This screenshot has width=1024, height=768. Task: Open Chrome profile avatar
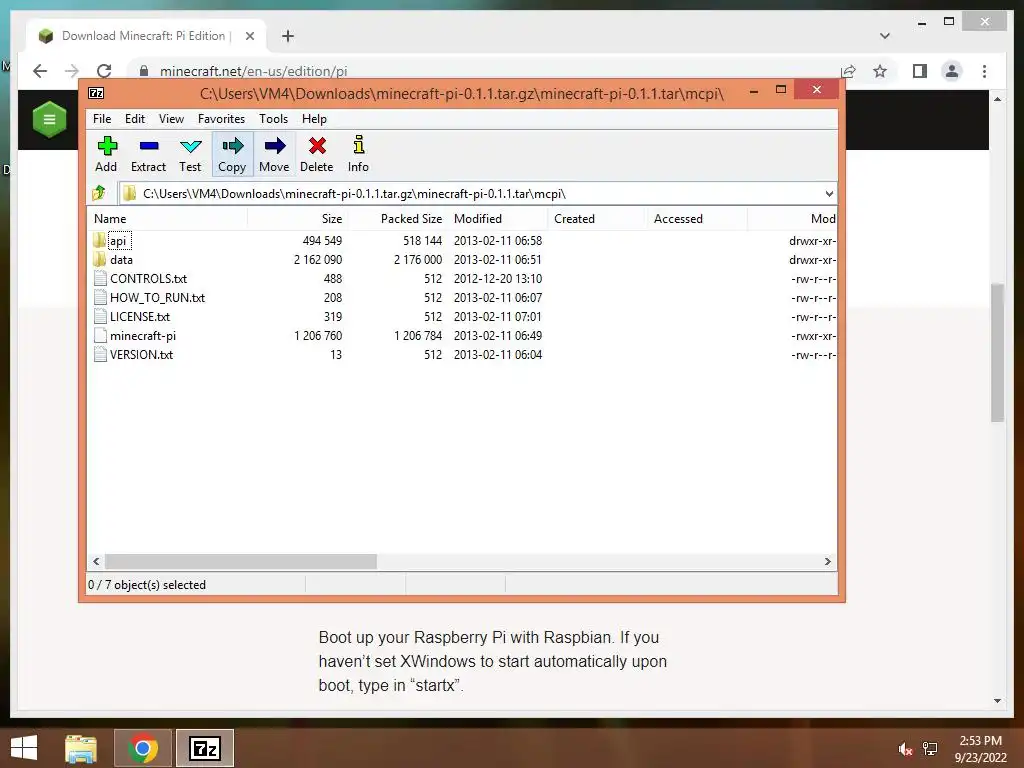pyautogui.click(x=952, y=71)
